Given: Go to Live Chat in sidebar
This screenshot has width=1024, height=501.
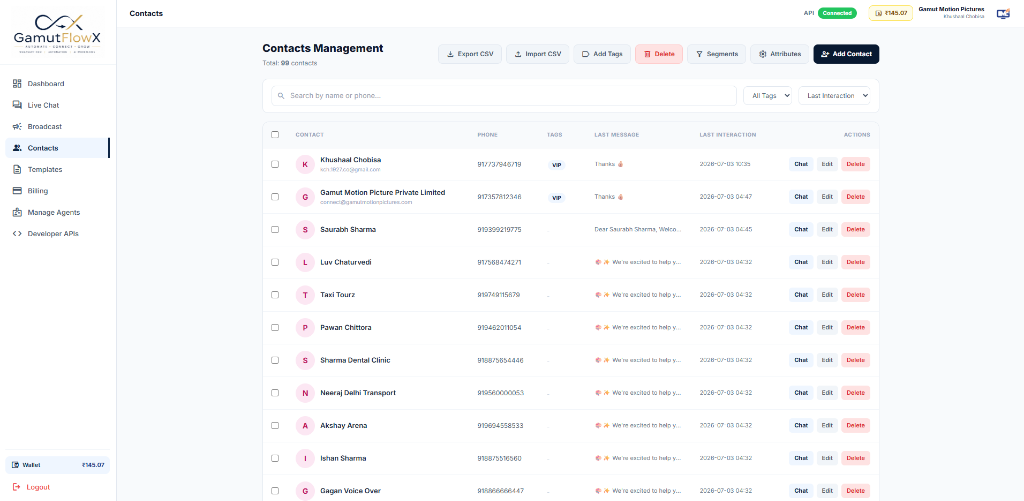Looking at the screenshot, I should [57, 105].
